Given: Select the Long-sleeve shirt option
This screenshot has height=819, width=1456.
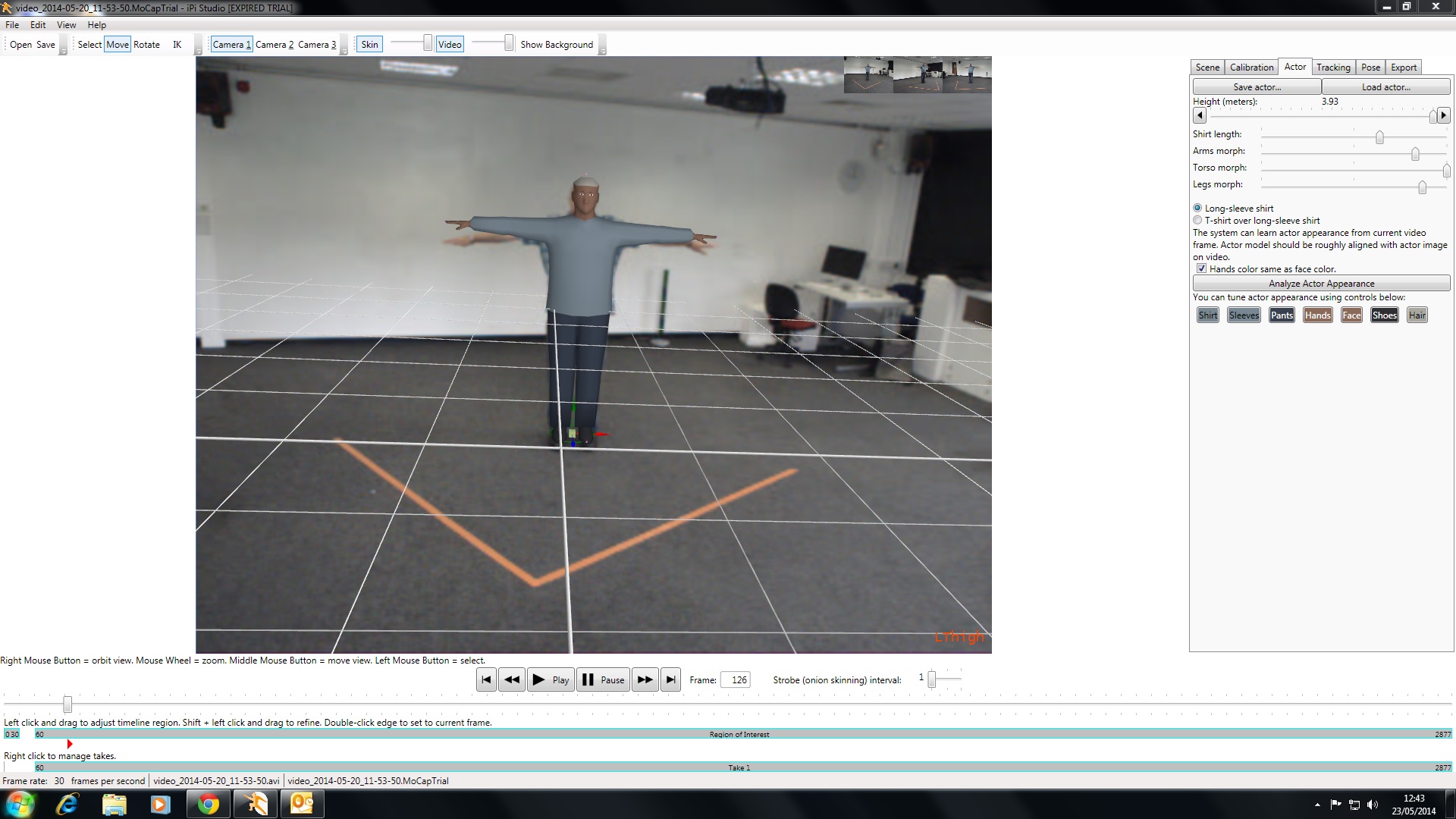Looking at the screenshot, I should 1197,209.
